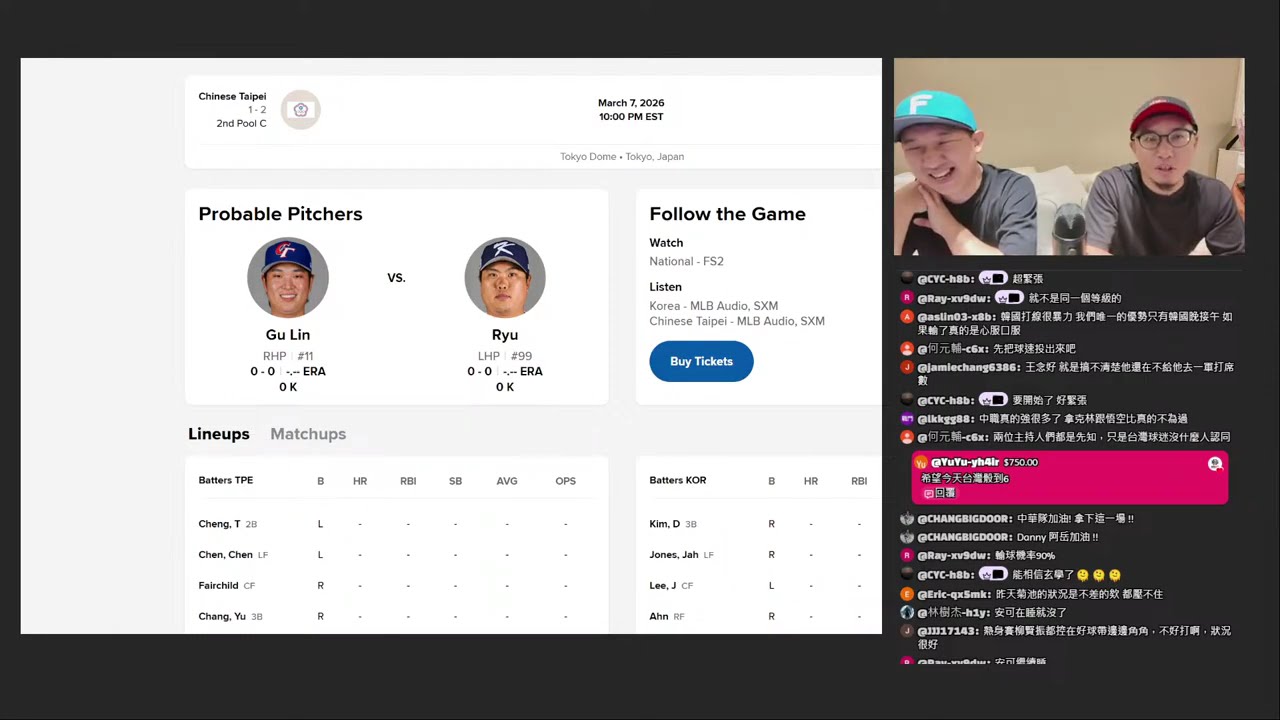This screenshot has width=1280, height=720.
Task: Click the '2nd Pool C' standing text
Action: 241,124
